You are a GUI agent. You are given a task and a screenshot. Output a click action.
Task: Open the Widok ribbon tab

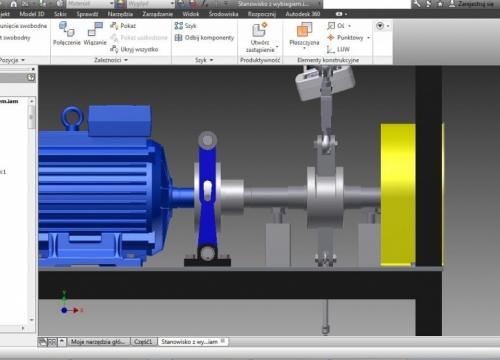click(x=191, y=14)
